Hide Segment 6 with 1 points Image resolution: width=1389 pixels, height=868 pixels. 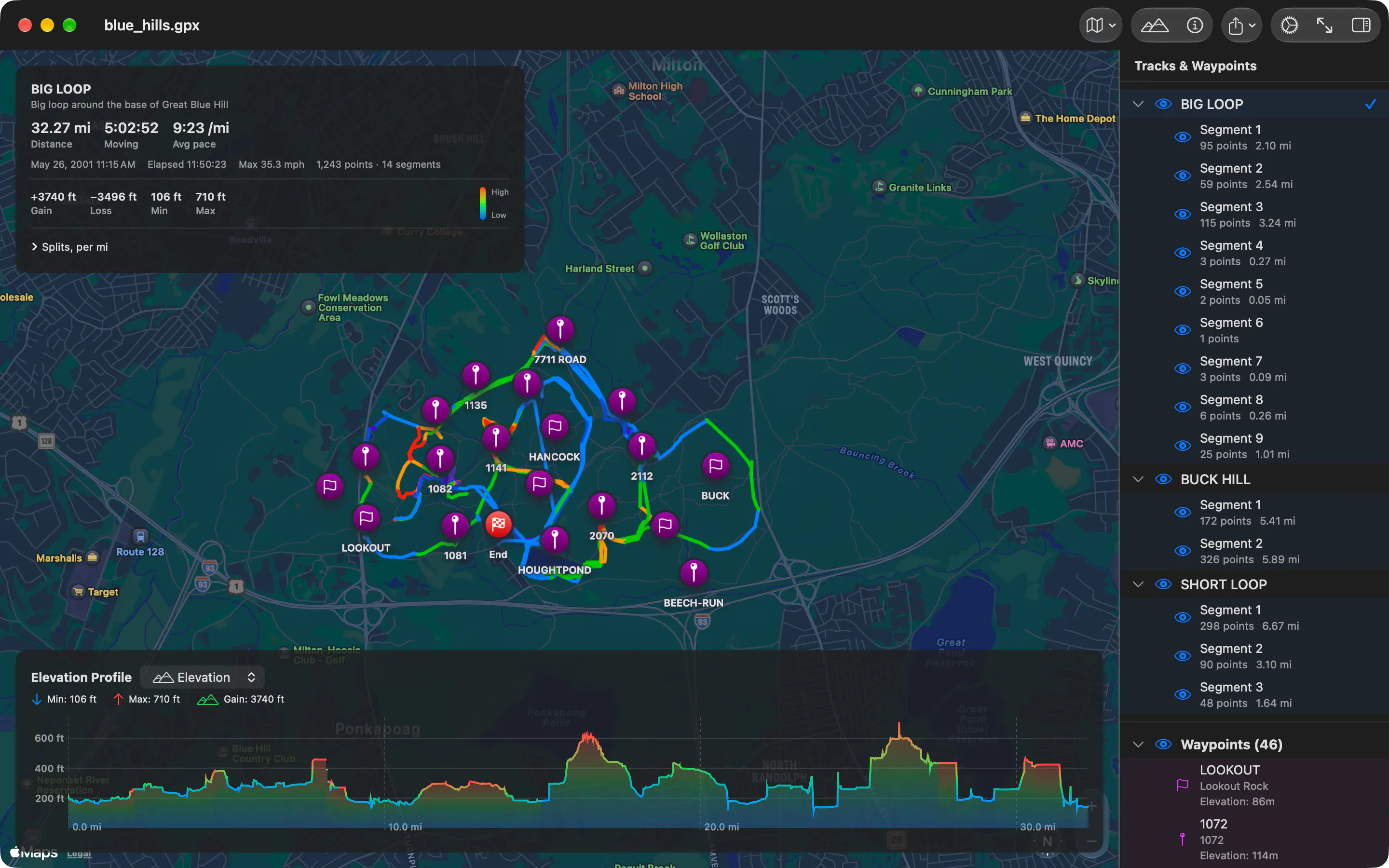coord(1183,330)
